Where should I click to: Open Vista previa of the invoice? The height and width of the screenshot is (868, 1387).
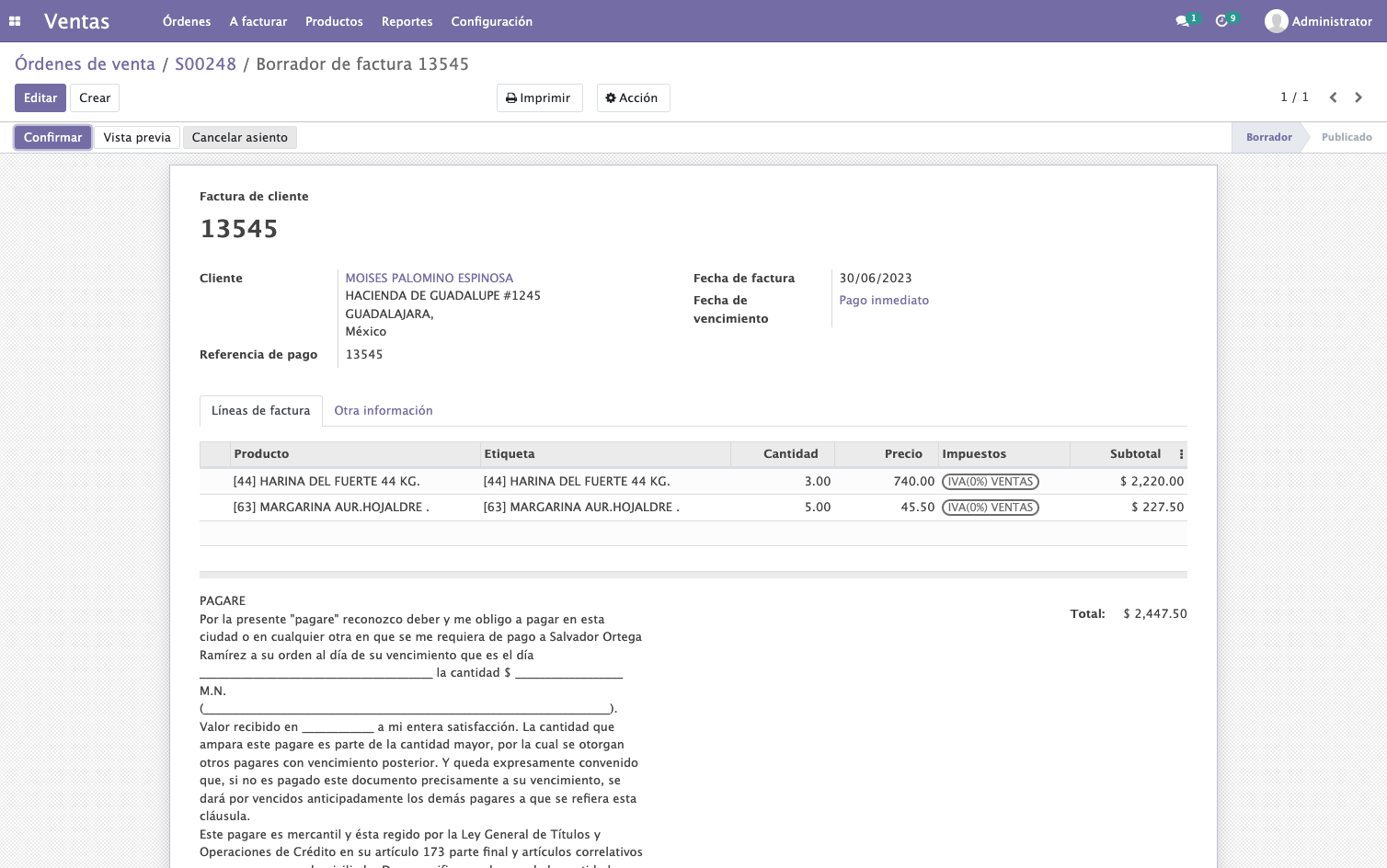click(137, 138)
